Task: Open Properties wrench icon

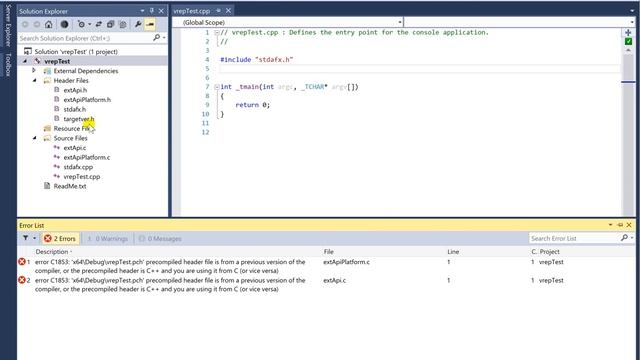Action: pyautogui.click(x=138, y=24)
